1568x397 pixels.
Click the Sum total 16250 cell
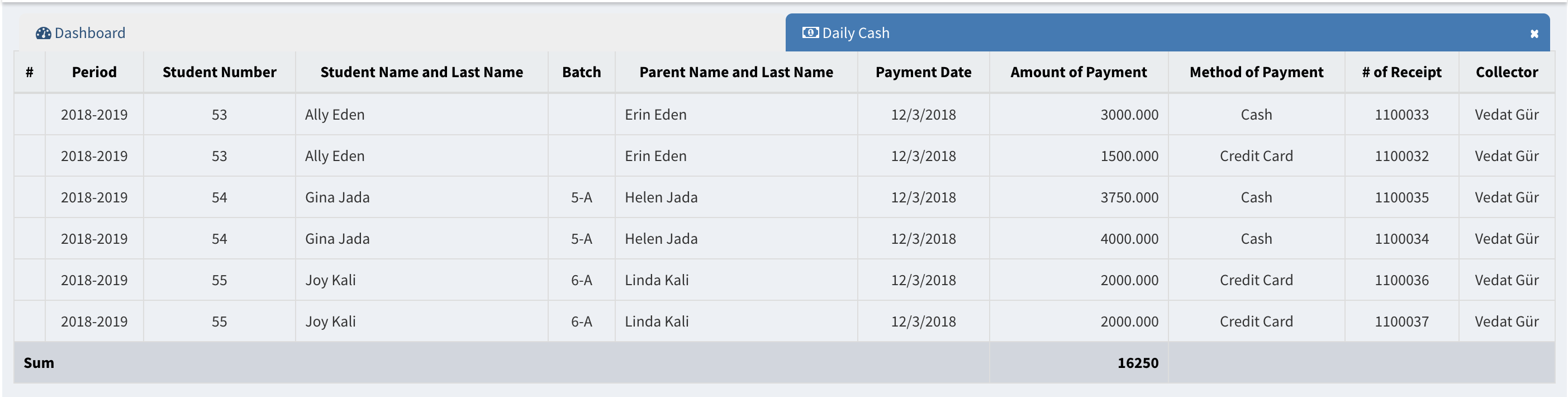[1137, 363]
